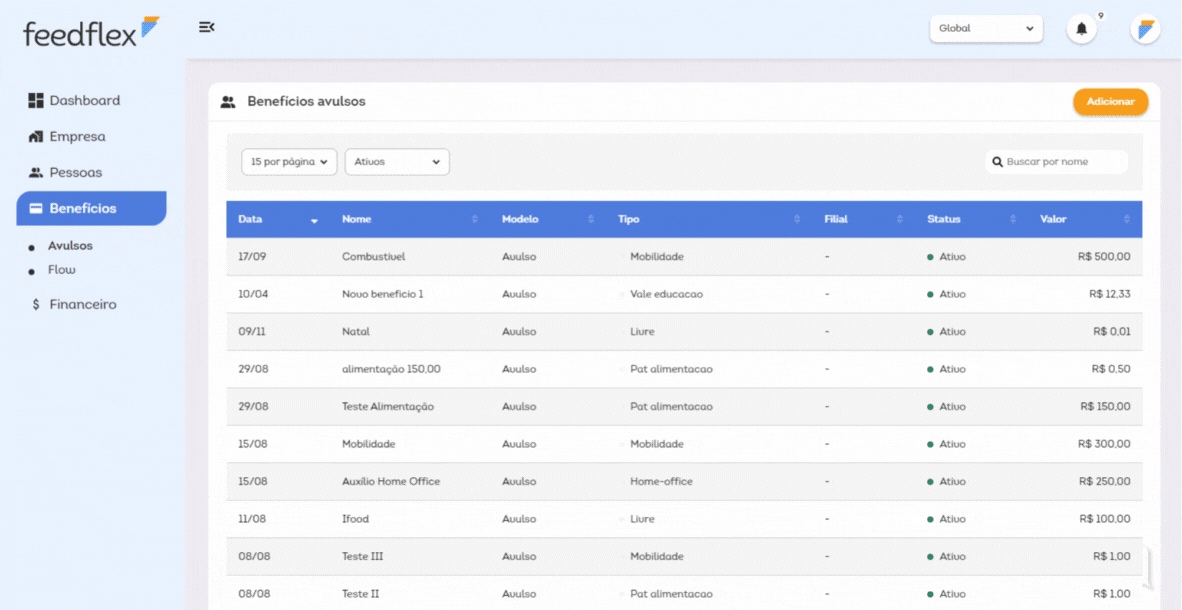Collapse sidebar with hamburger menu icon
Viewport: 1182px width, 610px height.
[x=206, y=27]
